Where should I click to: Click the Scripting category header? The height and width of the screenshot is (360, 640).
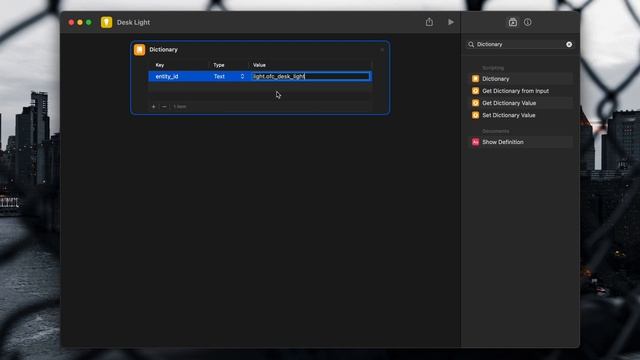click(x=493, y=68)
